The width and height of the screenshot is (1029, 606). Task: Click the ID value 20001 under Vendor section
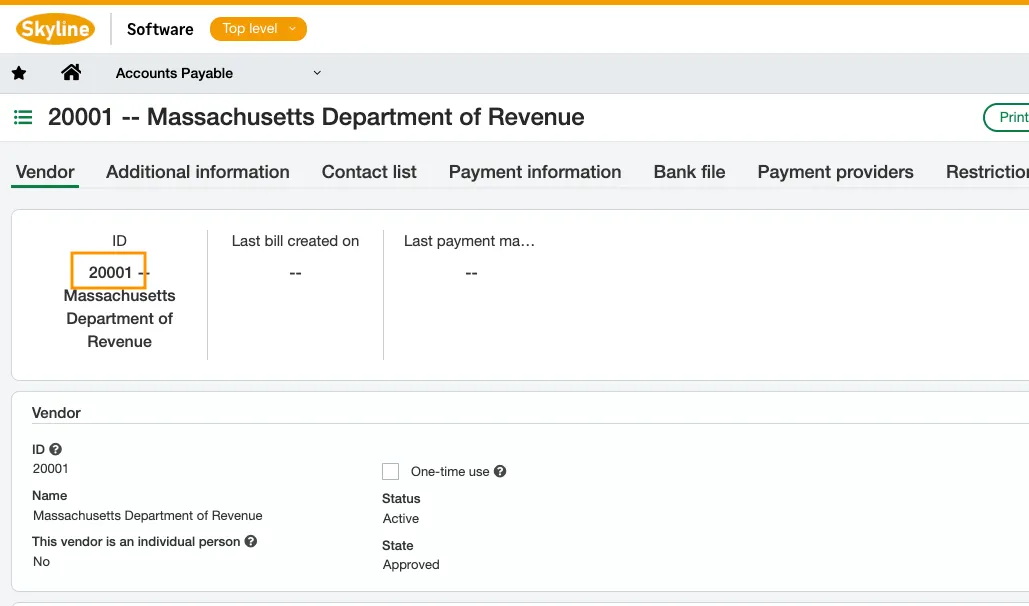[51, 469]
